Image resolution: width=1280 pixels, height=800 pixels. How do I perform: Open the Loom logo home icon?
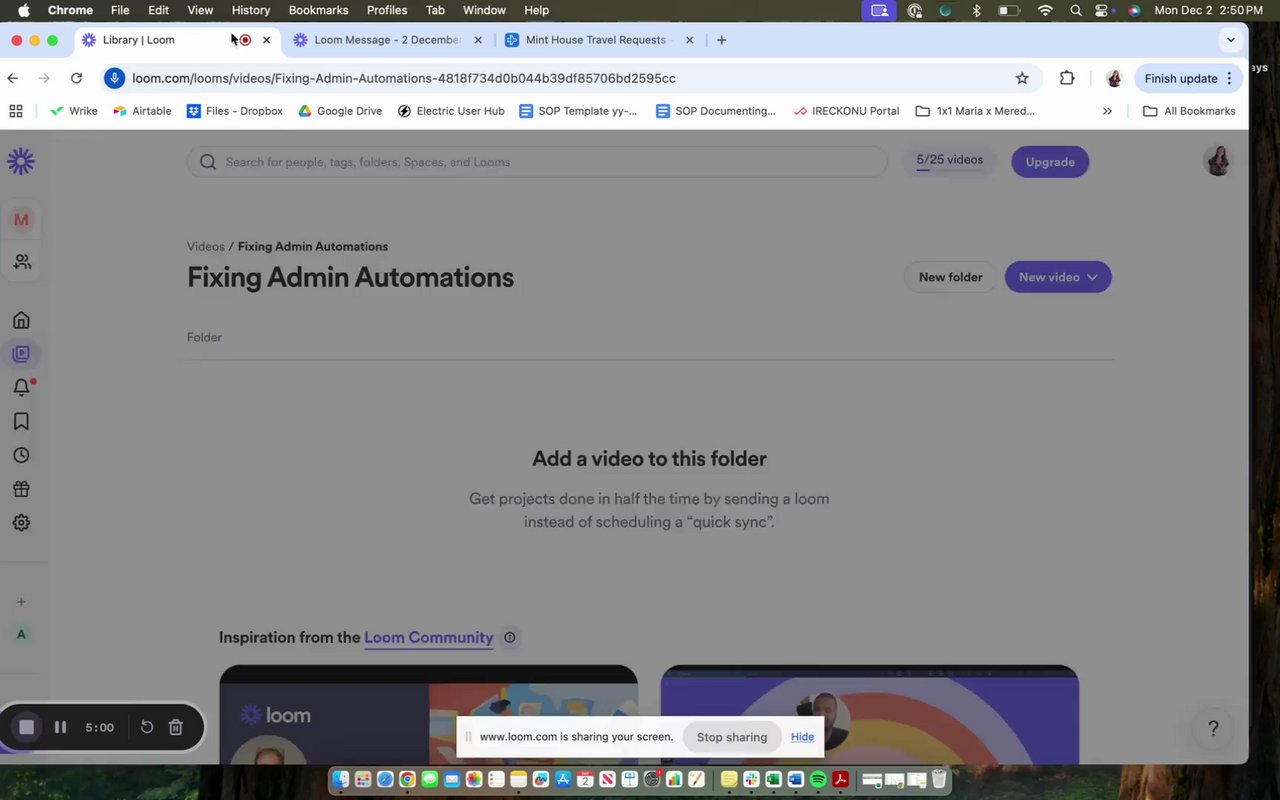tap(21, 162)
